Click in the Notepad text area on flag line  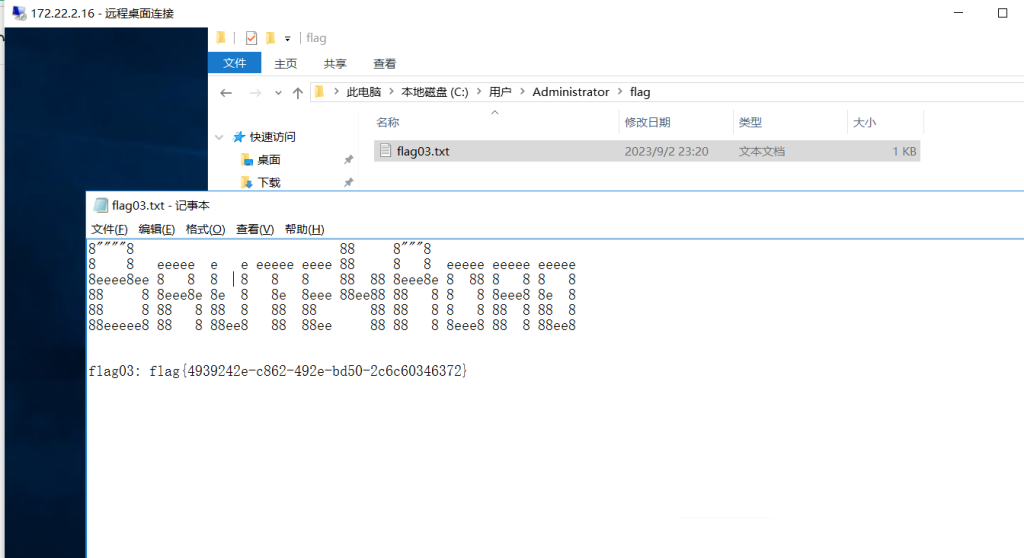coord(278,372)
